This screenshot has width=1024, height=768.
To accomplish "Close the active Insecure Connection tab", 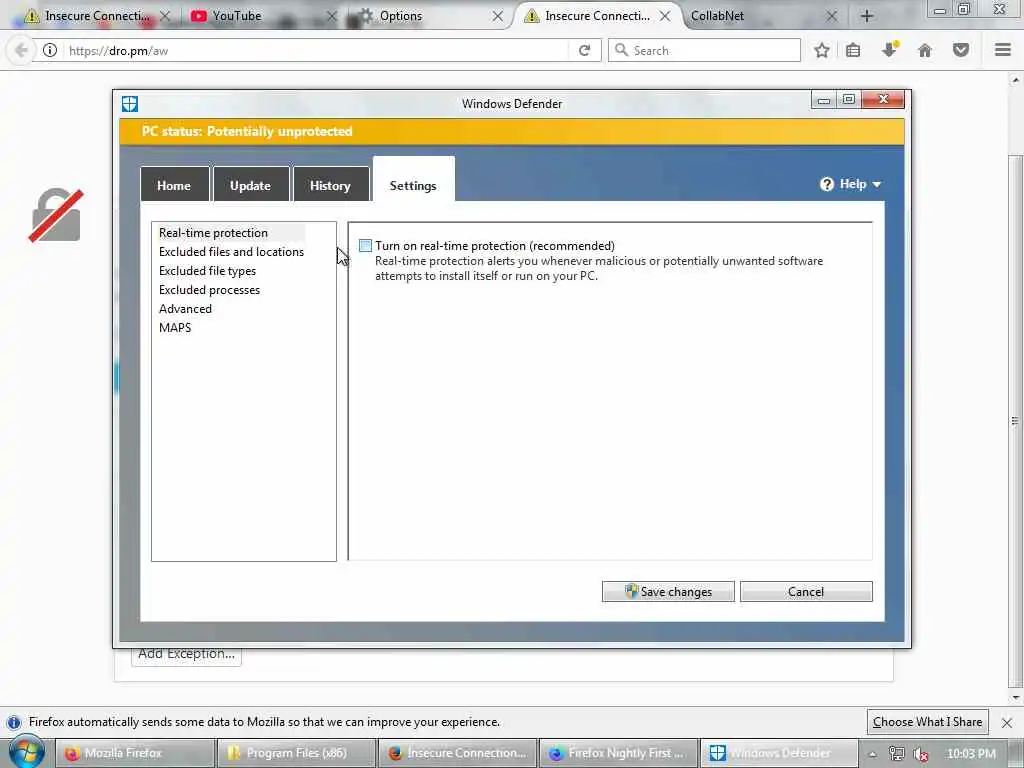I will click(x=665, y=16).
